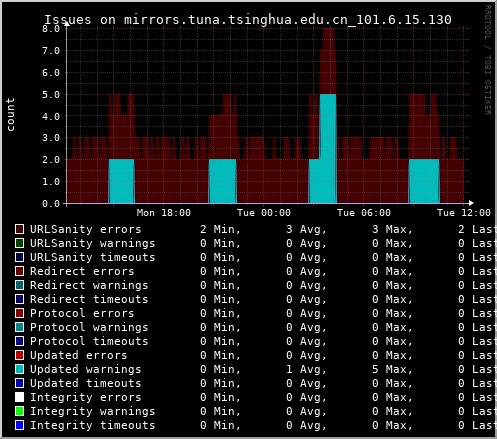Click the Redirect warnings color swatch
Image resolution: width=497 pixels, height=439 pixels.
point(19,285)
